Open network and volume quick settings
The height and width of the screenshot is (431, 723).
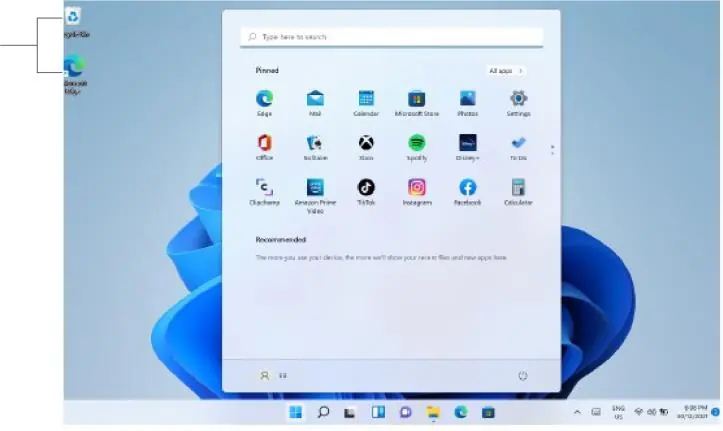click(x=652, y=412)
